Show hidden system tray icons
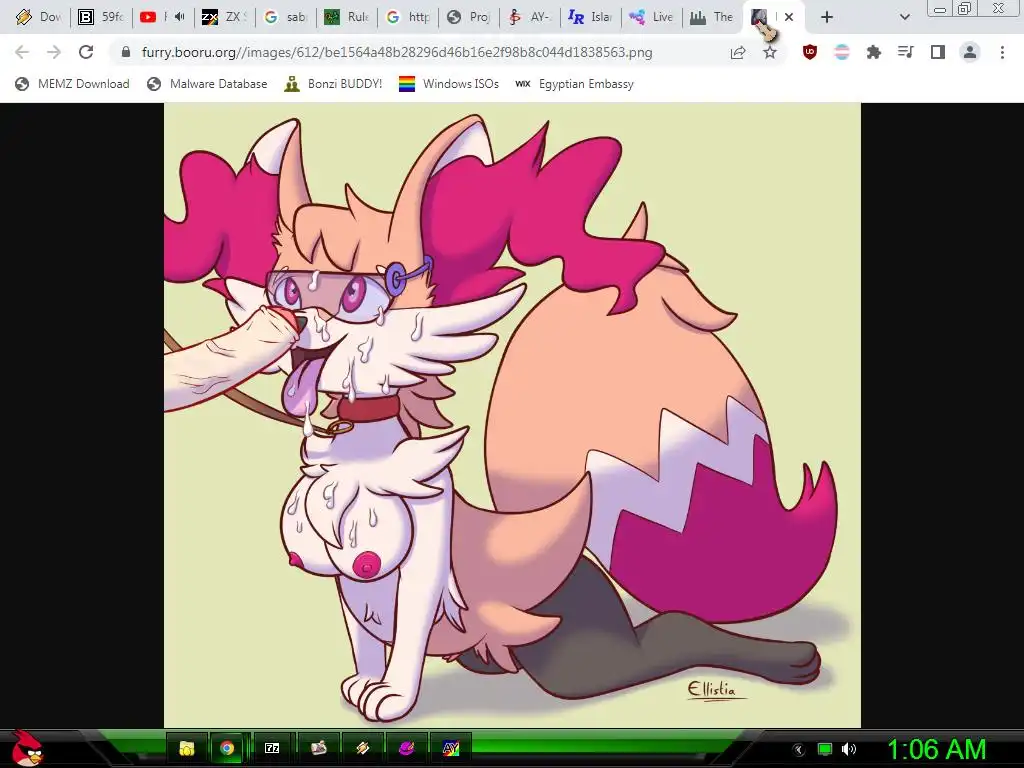The width and height of the screenshot is (1024, 768). tap(798, 750)
